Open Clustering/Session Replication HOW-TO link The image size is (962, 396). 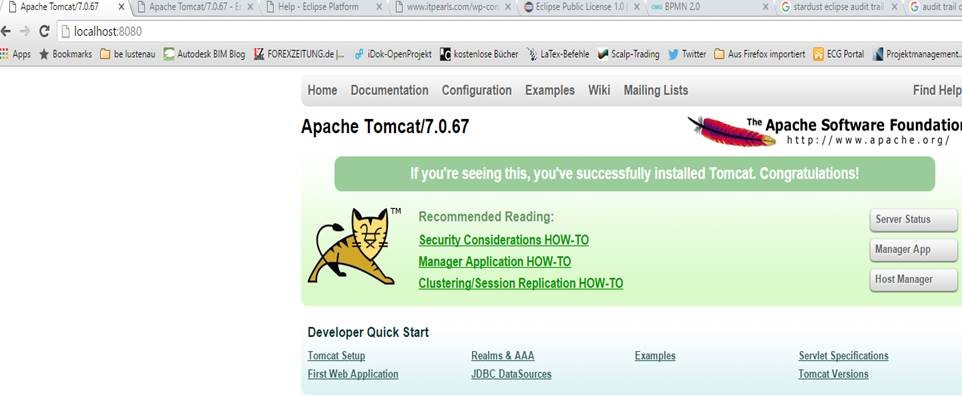pos(521,284)
